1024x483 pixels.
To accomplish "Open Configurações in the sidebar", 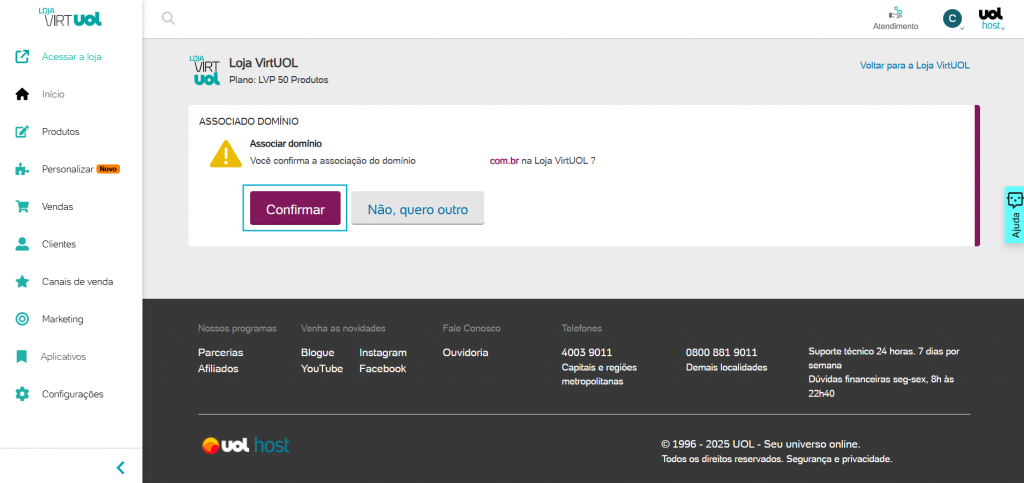I will coord(72,394).
